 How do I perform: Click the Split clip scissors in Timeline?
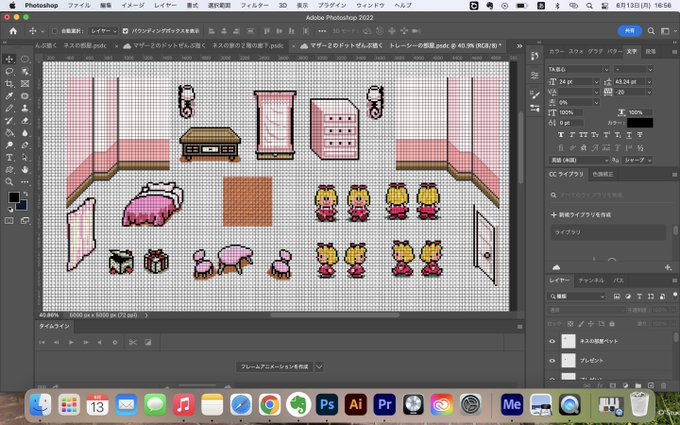point(133,342)
